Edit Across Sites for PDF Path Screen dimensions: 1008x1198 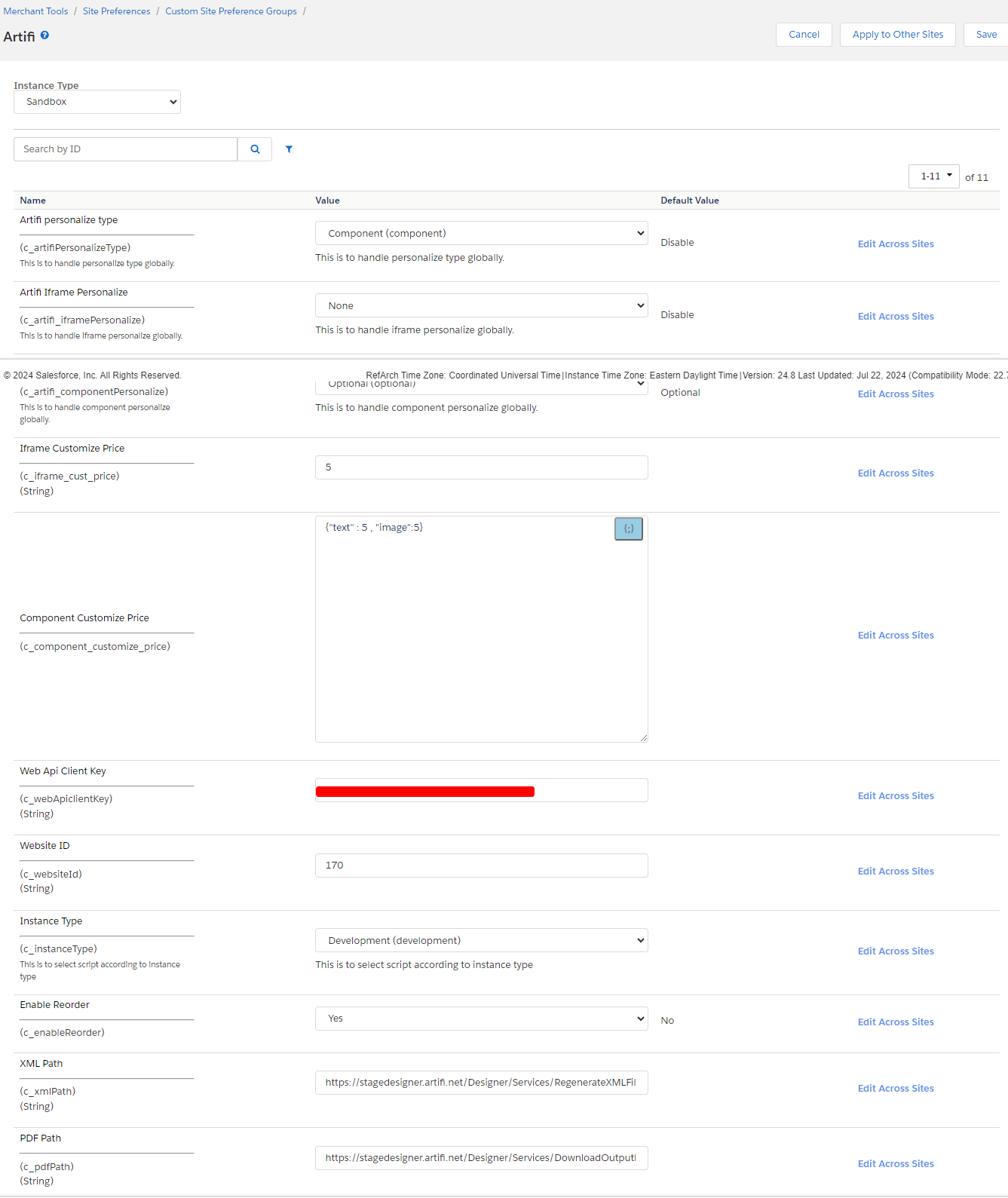[896, 1164]
